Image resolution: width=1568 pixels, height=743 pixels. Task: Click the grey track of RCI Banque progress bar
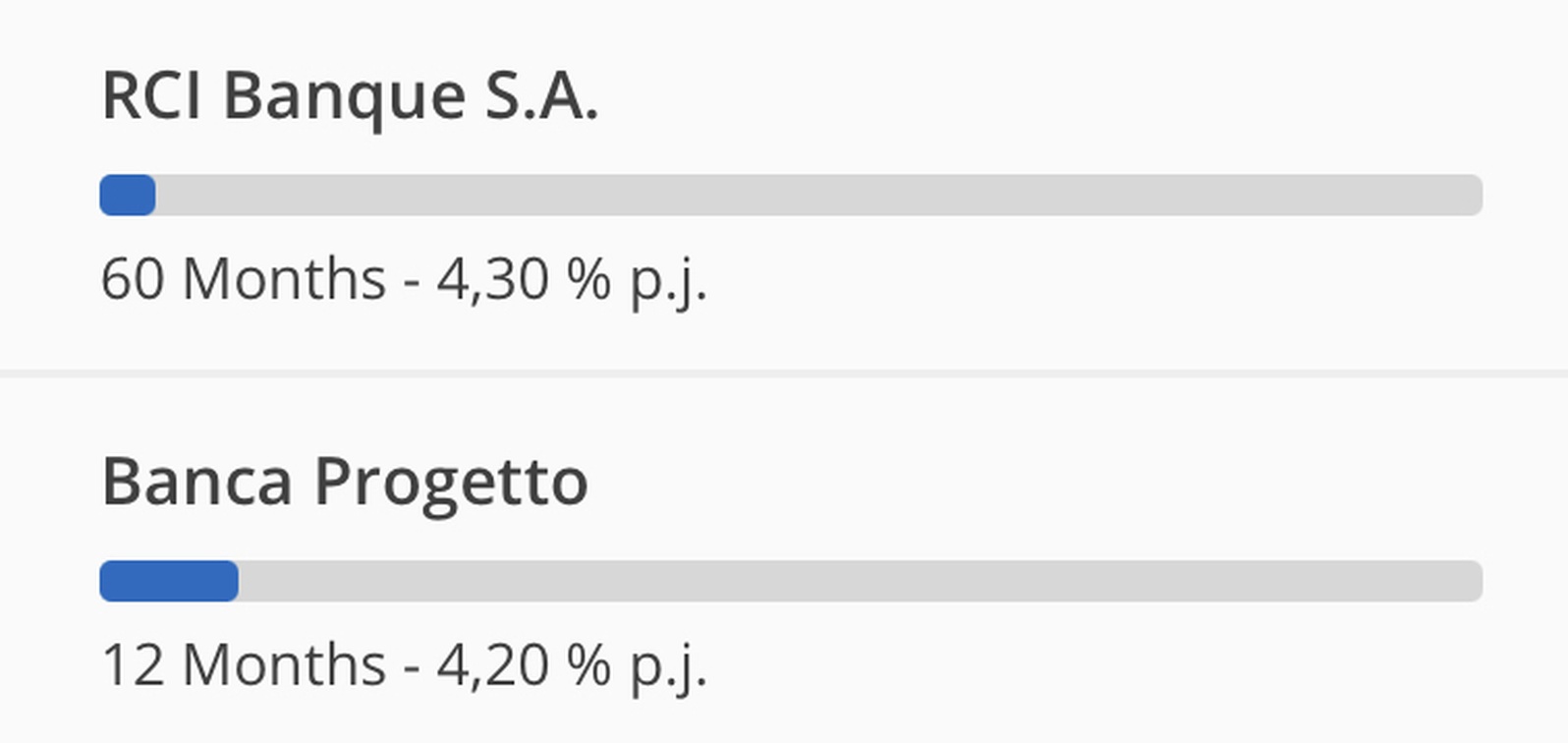(x=791, y=195)
